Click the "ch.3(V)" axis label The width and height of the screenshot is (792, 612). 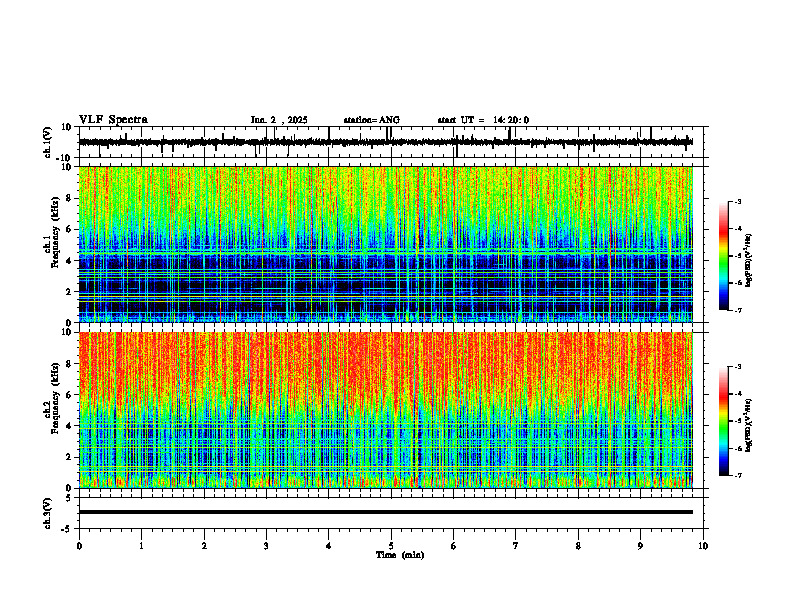pos(48,513)
